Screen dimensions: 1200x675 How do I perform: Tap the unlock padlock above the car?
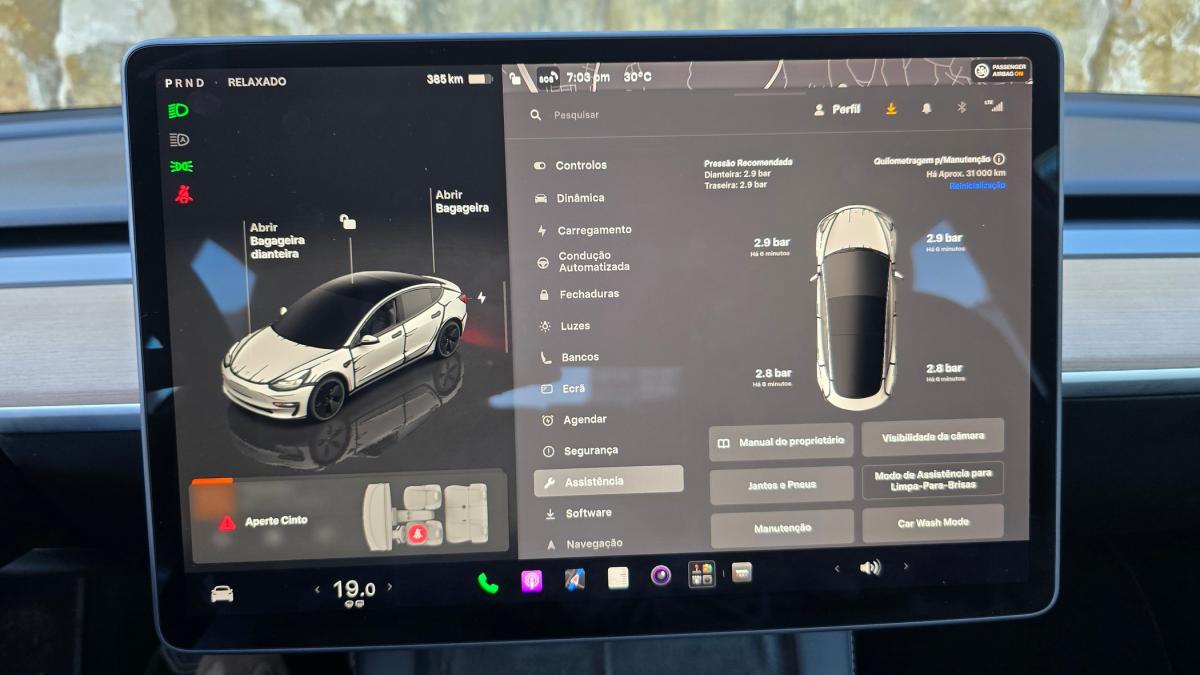click(x=347, y=222)
